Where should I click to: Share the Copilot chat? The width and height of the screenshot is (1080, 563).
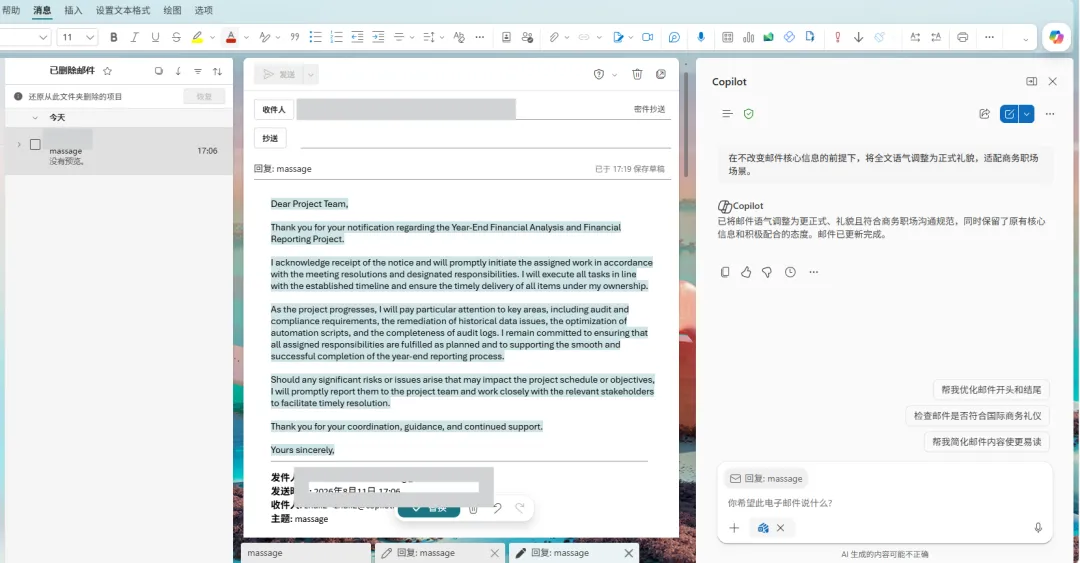pyautogui.click(x=984, y=114)
